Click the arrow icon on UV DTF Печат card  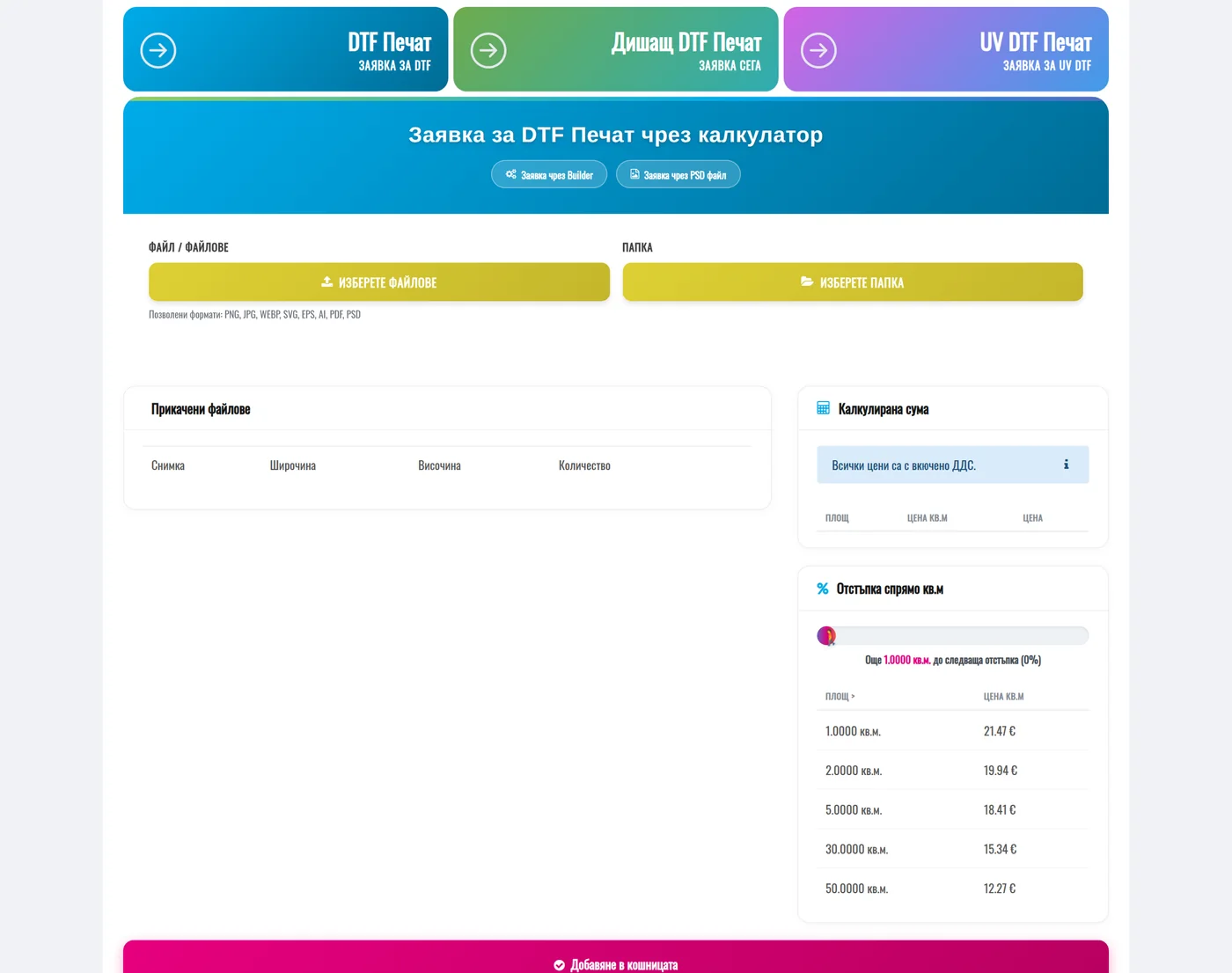[818, 50]
